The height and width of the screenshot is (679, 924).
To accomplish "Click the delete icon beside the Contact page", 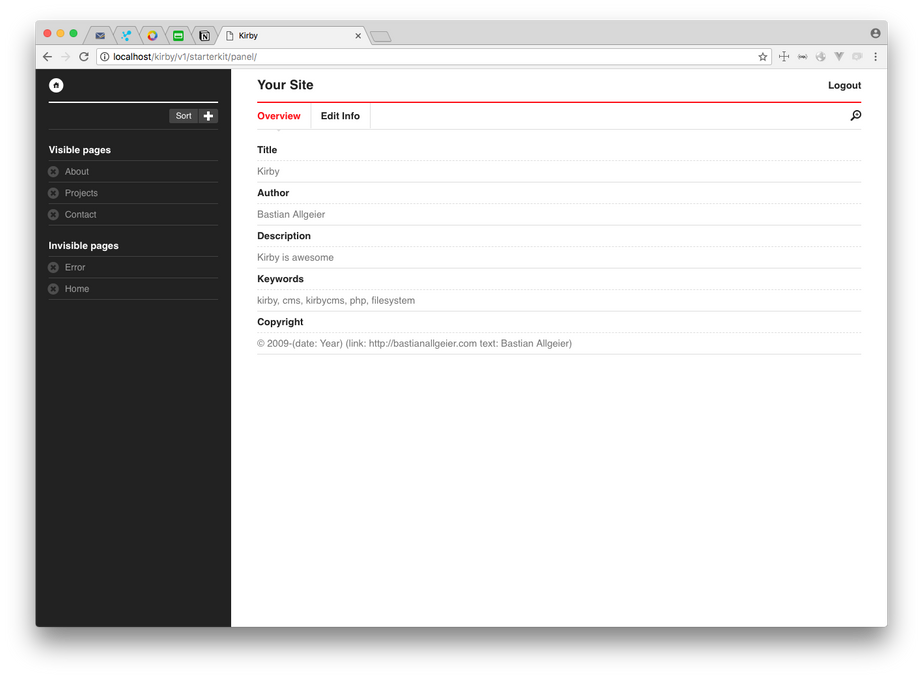I will click(53, 214).
